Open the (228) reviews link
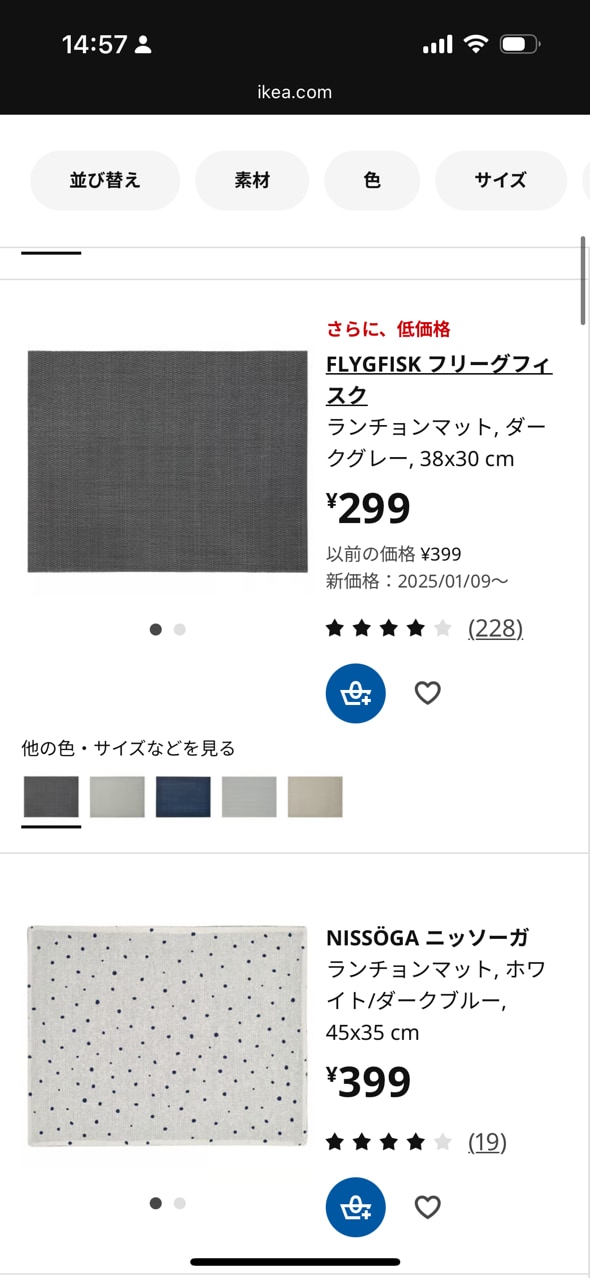This screenshot has height=1278, width=590. [496, 628]
